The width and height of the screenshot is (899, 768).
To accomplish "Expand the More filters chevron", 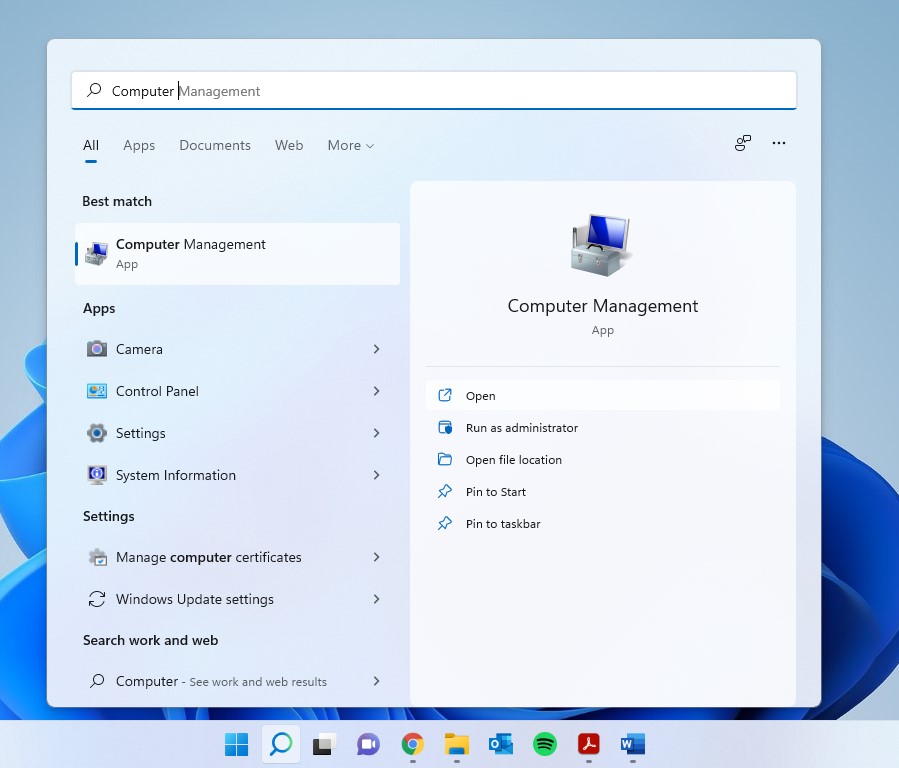I will coord(369,145).
